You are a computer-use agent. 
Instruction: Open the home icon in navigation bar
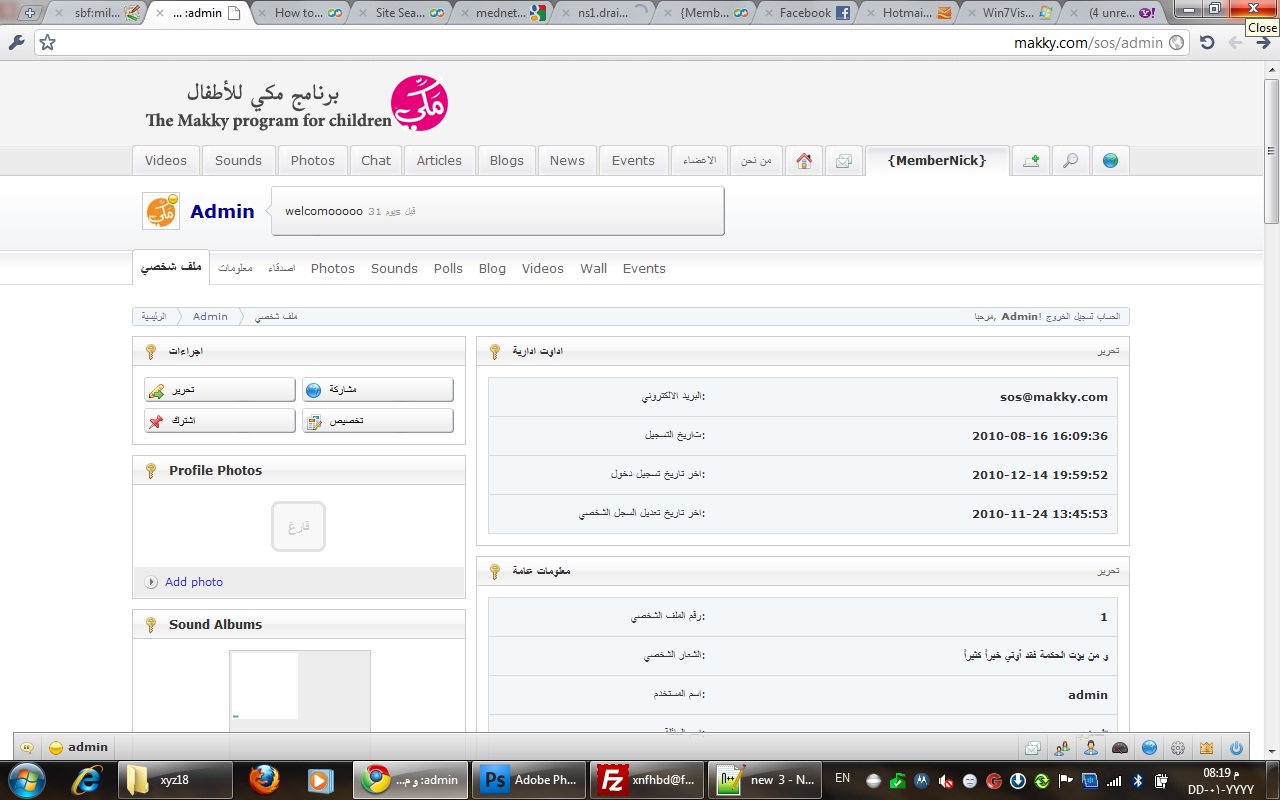click(804, 161)
